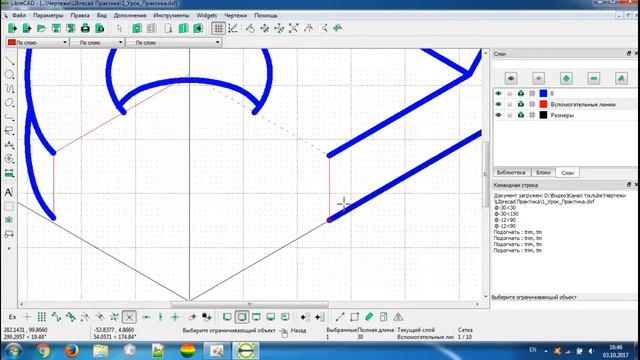This screenshot has height=360, width=640.
Task: Select layer named Размеры
Action: [562, 116]
